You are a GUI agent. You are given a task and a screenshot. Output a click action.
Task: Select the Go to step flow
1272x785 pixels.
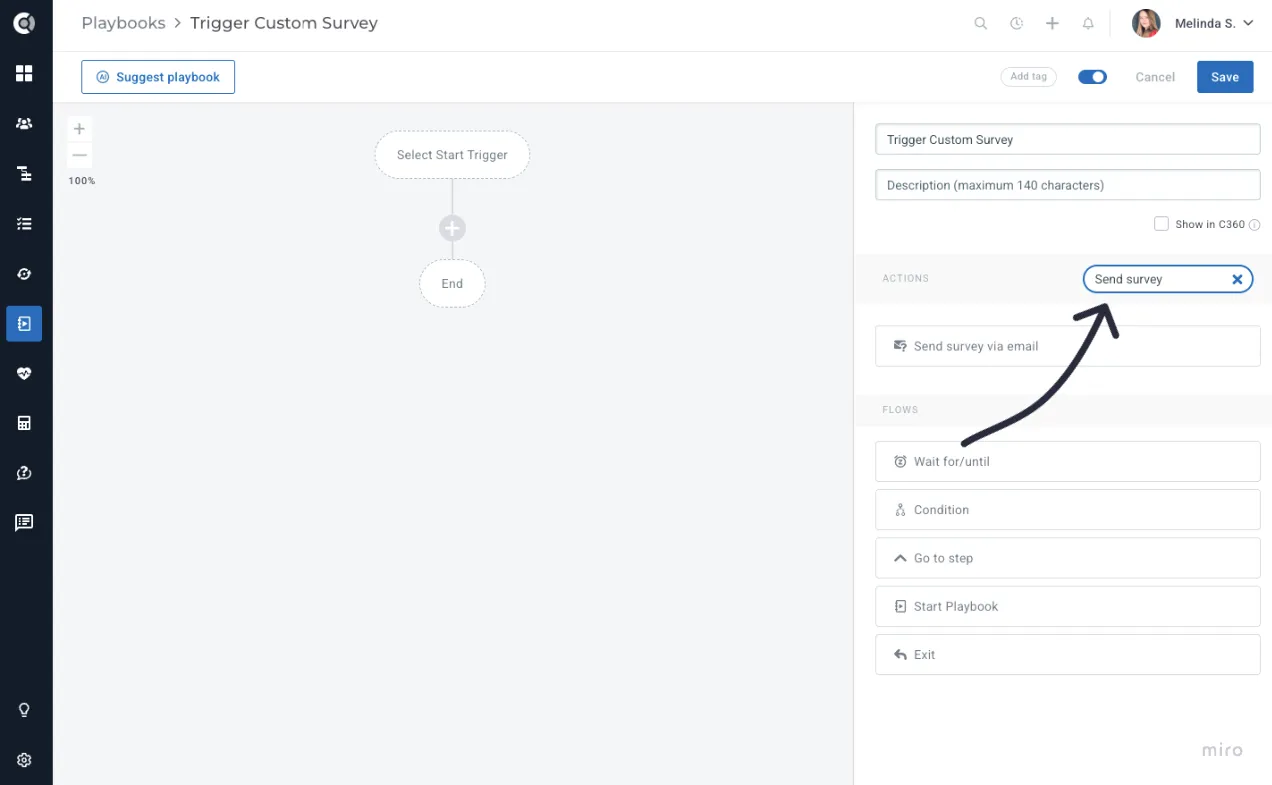(1067, 558)
